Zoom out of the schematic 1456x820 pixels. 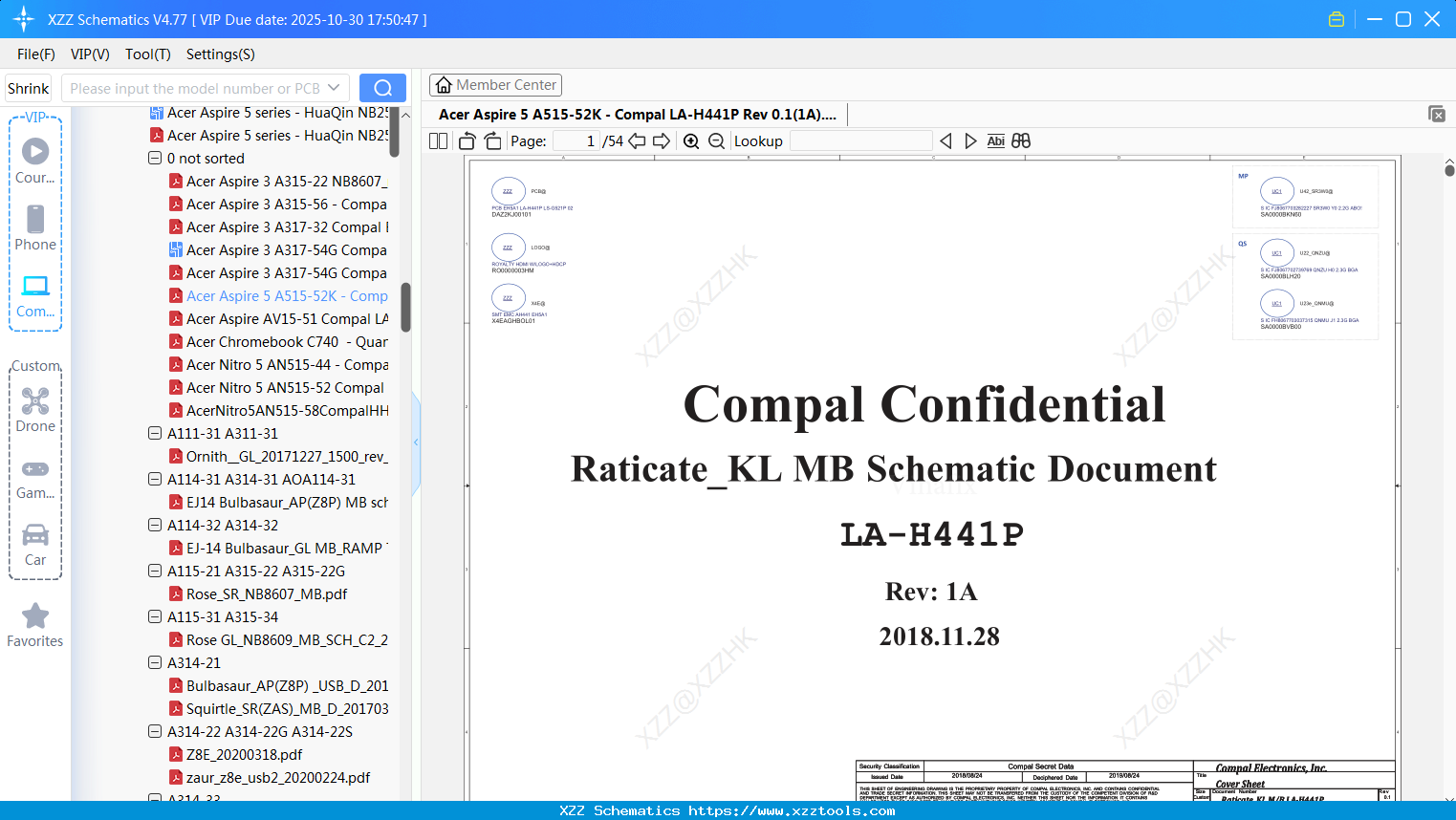[x=717, y=141]
